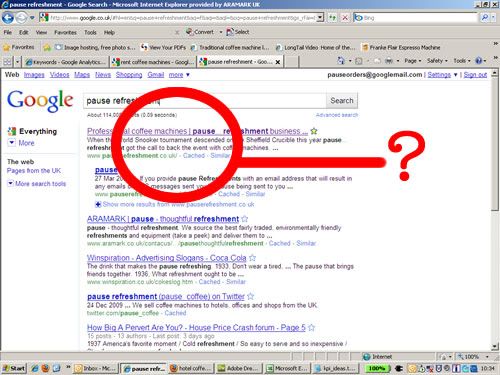
Task: Click the Favorites star icon
Action: (6, 47)
